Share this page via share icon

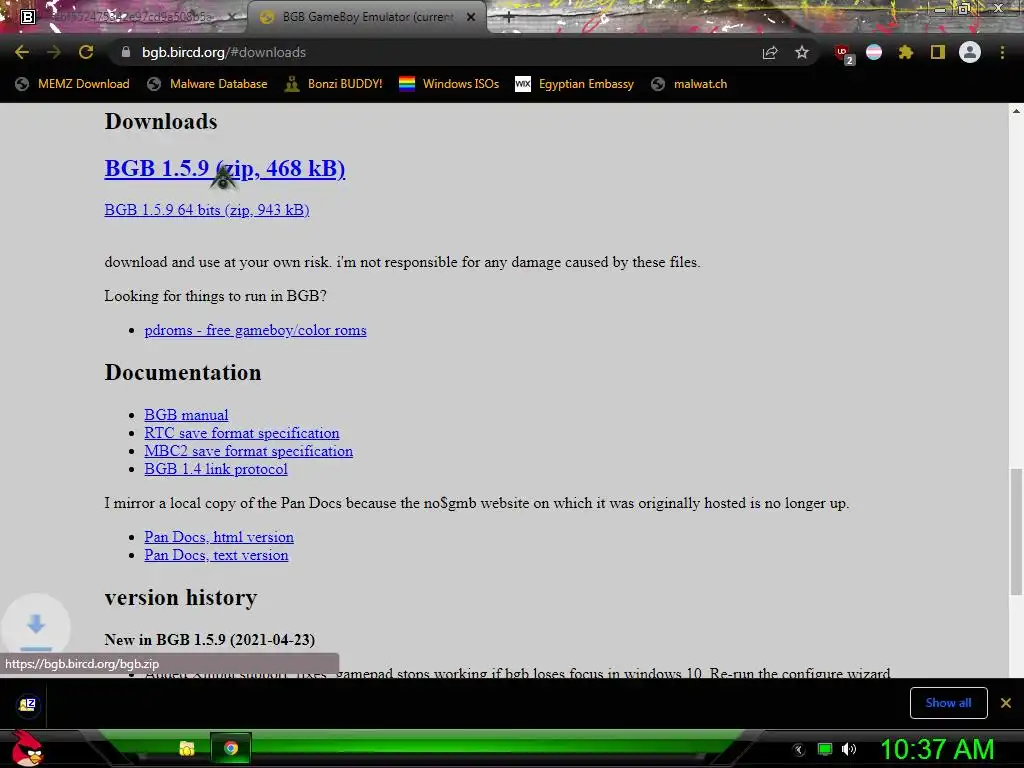click(770, 52)
